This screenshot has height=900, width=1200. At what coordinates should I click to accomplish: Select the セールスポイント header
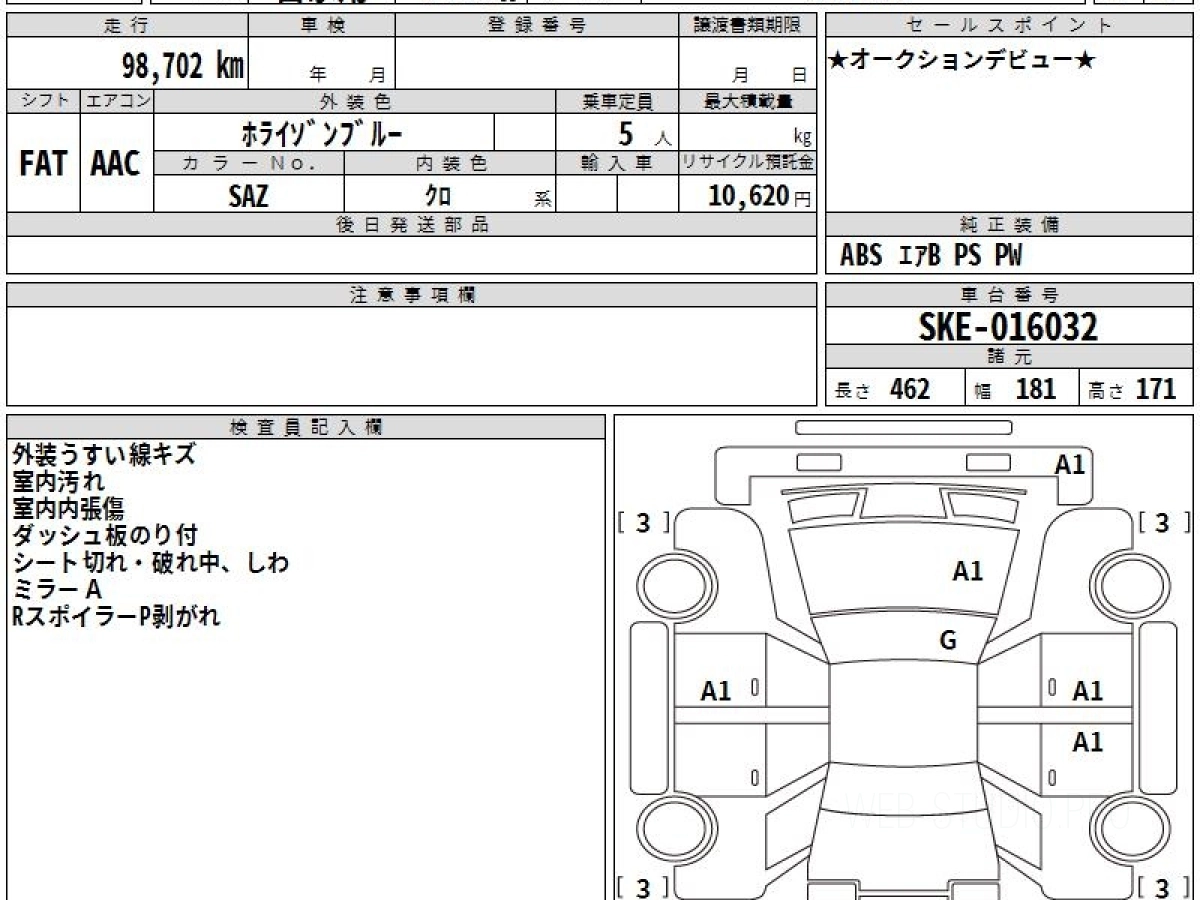(1010, 26)
